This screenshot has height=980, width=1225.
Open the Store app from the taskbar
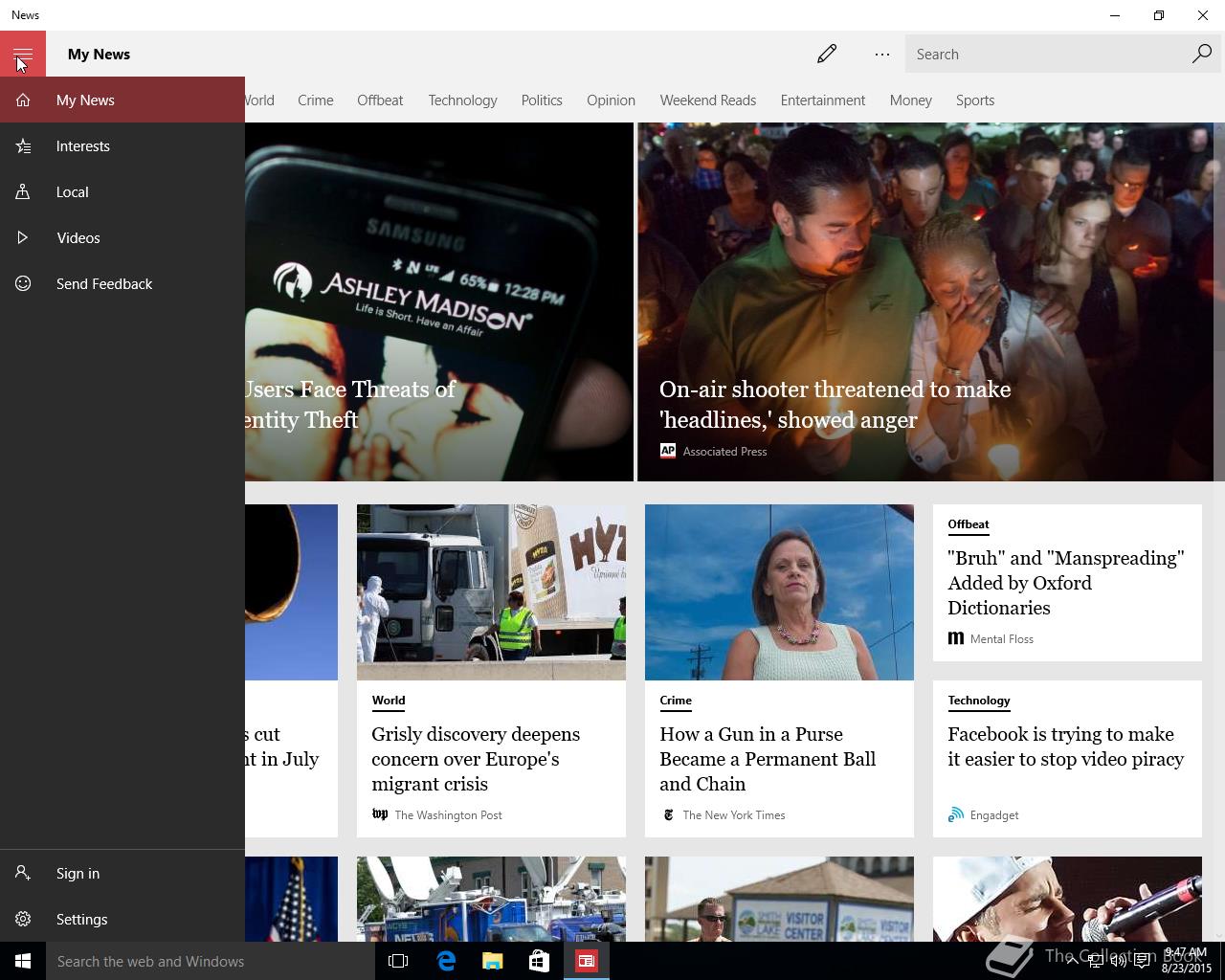[540, 961]
